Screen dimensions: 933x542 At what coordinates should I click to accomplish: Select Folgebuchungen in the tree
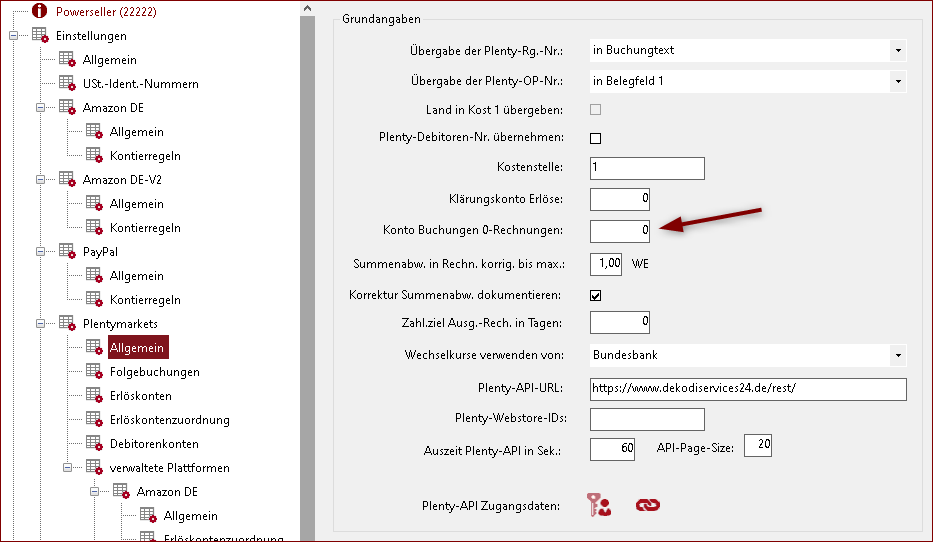pyautogui.click(x=154, y=372)
